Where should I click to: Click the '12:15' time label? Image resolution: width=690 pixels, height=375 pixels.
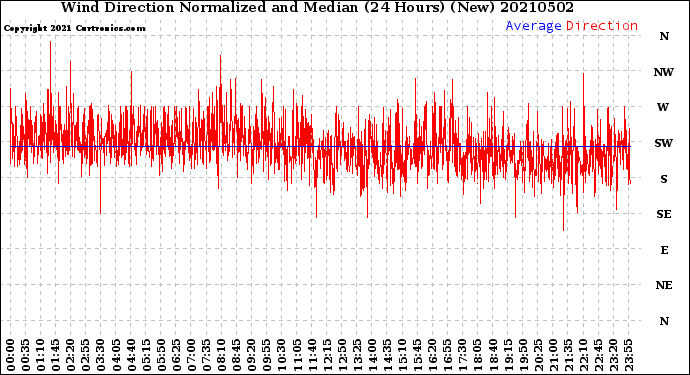(x=327, y=355)
